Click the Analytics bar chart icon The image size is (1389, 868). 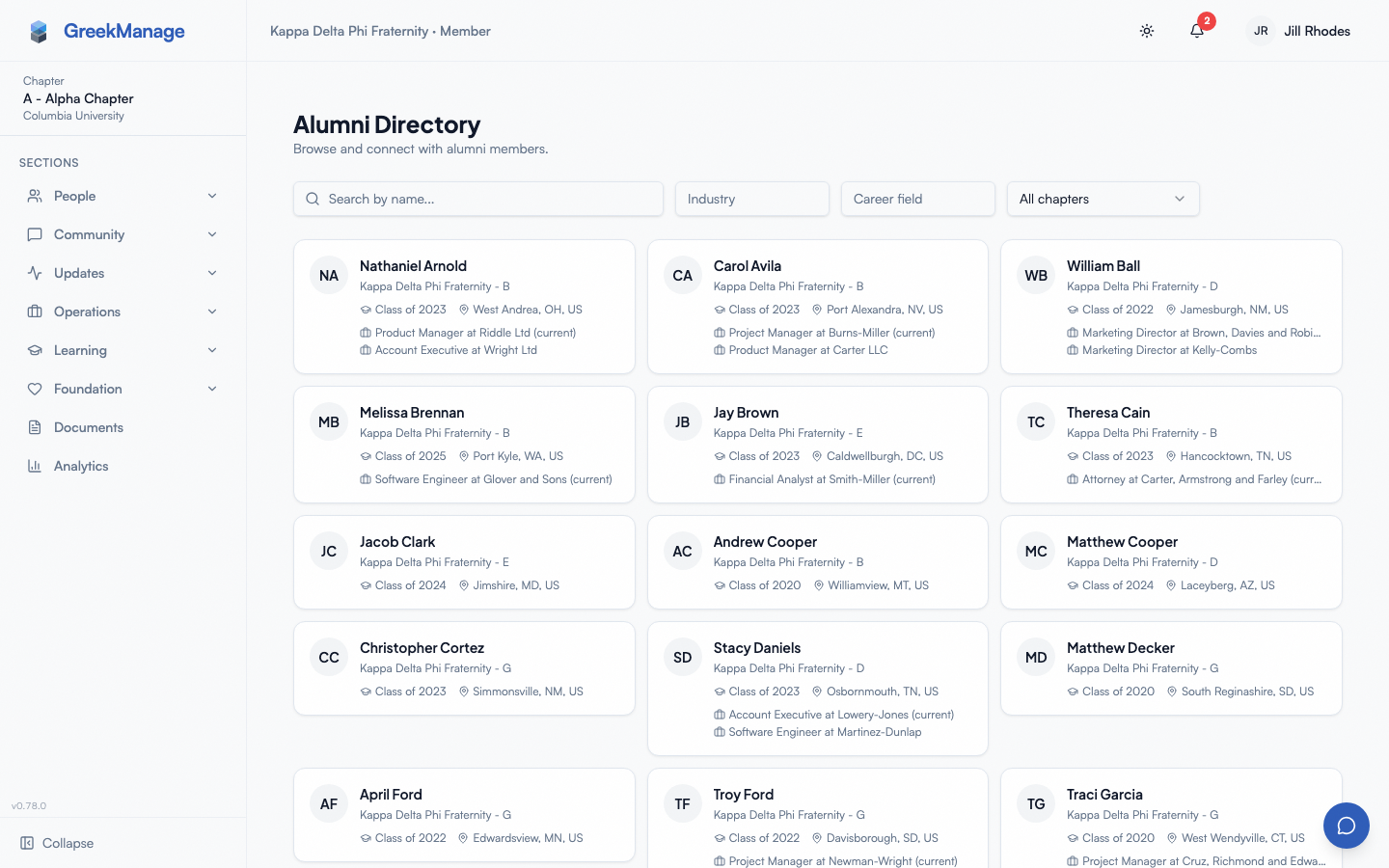click(x=35, y=466)
